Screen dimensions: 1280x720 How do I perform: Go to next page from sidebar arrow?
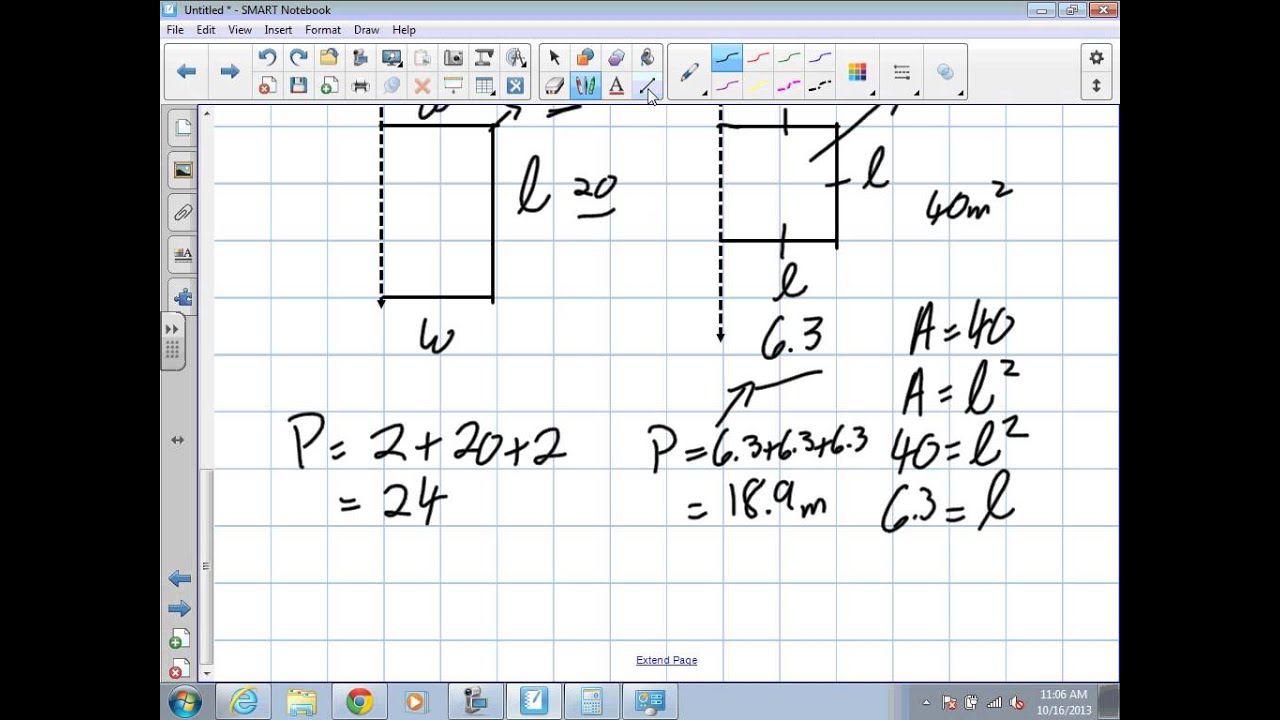pos(180,608)
